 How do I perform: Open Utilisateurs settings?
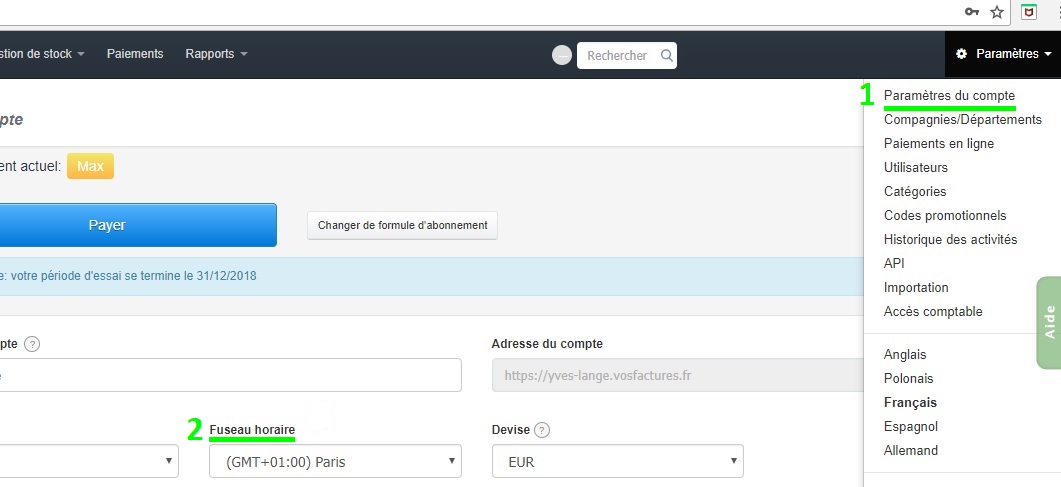[916, 168]
